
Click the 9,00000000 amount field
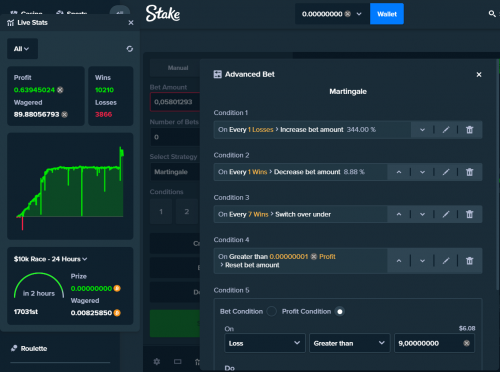pos(434,343)
